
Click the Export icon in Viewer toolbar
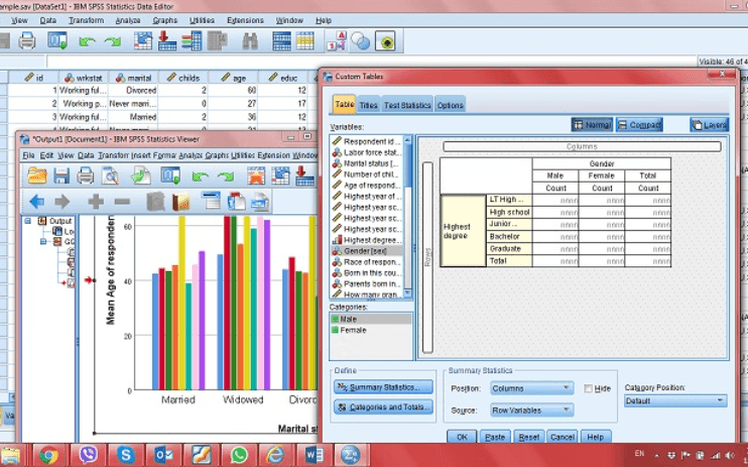point(140,176)
